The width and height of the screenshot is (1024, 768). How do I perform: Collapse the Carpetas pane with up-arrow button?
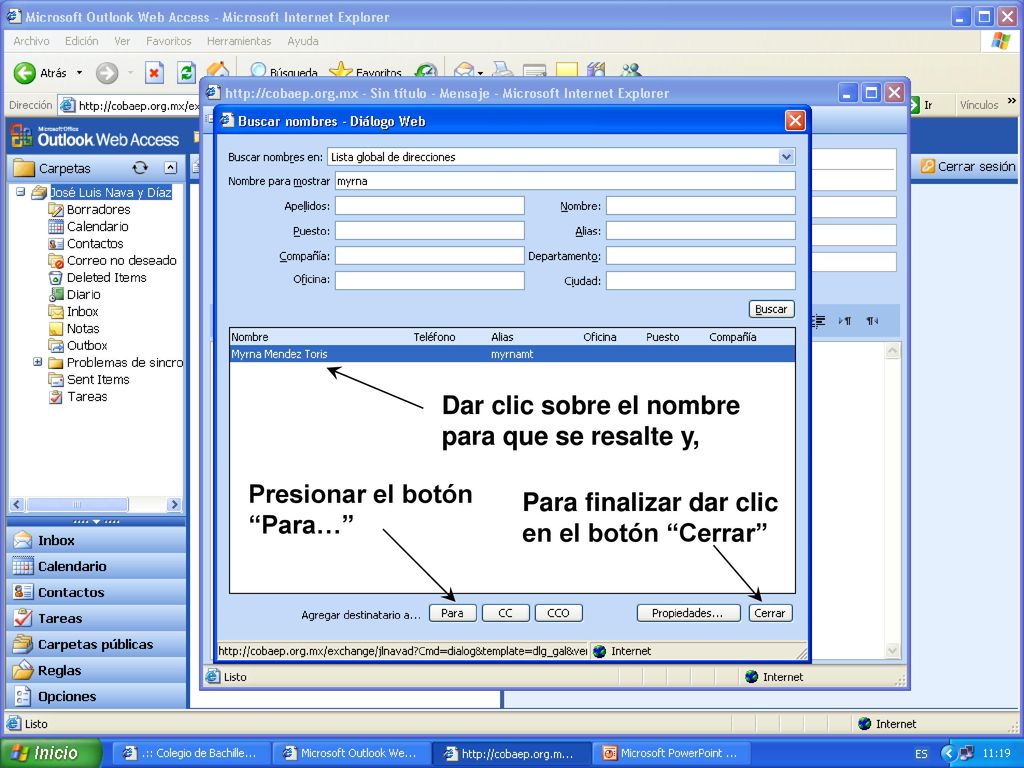170,168
